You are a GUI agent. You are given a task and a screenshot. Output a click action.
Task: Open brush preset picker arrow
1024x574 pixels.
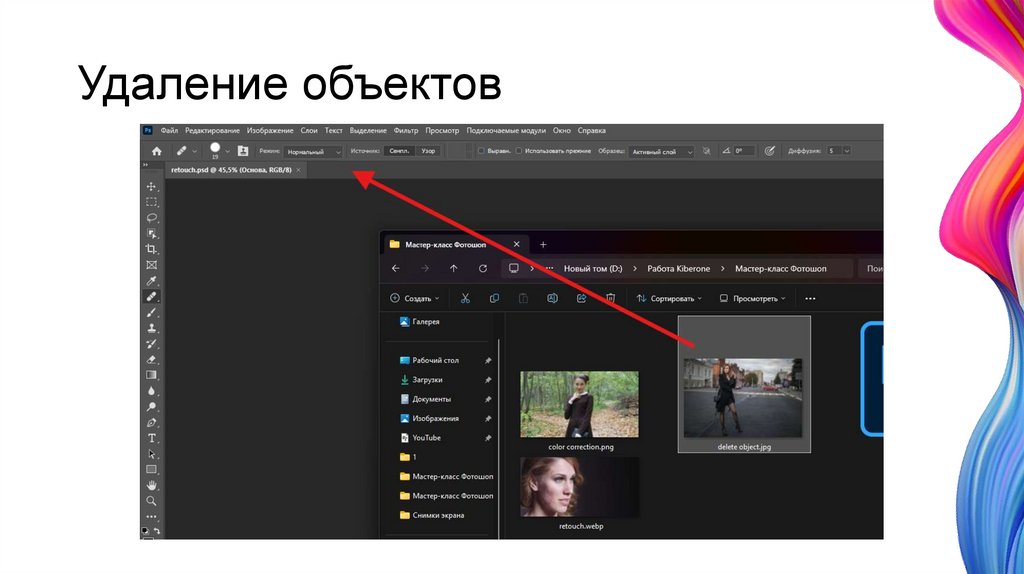pyautogui.click(x=227, y=151)
